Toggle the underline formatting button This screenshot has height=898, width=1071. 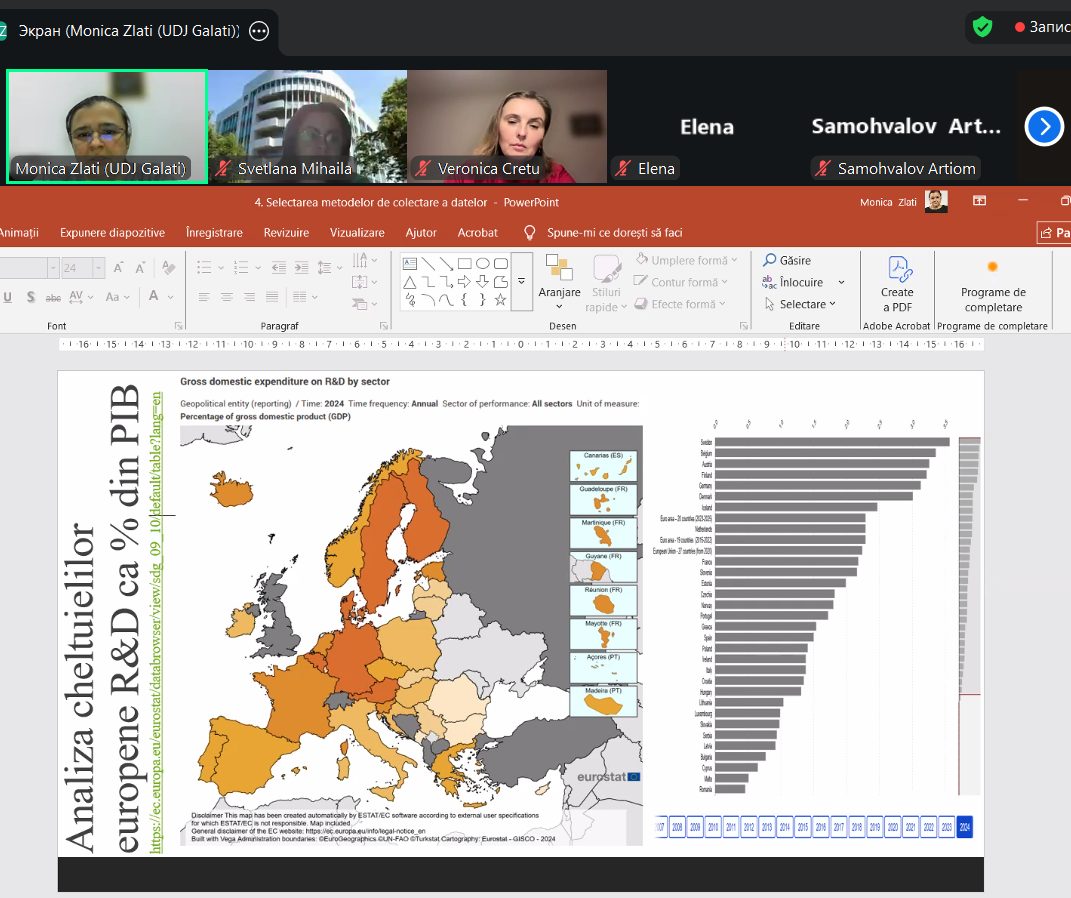click(x=8, y=297)
